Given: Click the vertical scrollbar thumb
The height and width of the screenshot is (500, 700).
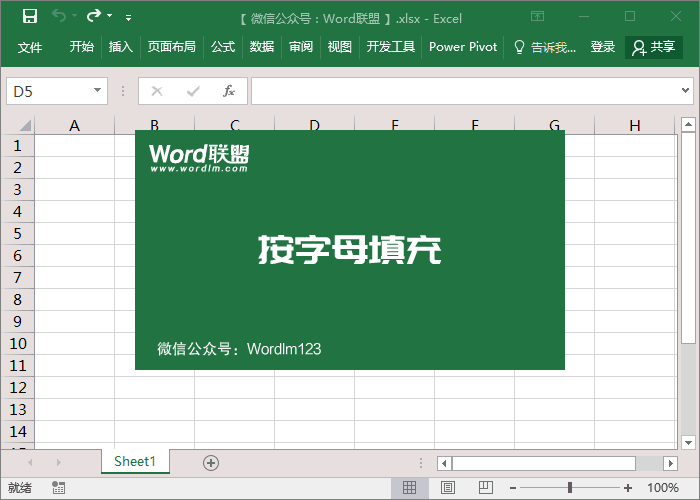Looking at the screenshot, I should 688,238.
